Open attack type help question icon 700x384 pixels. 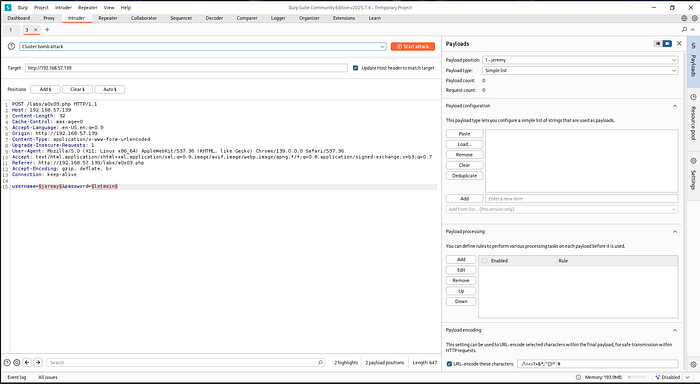pos(12,46)
